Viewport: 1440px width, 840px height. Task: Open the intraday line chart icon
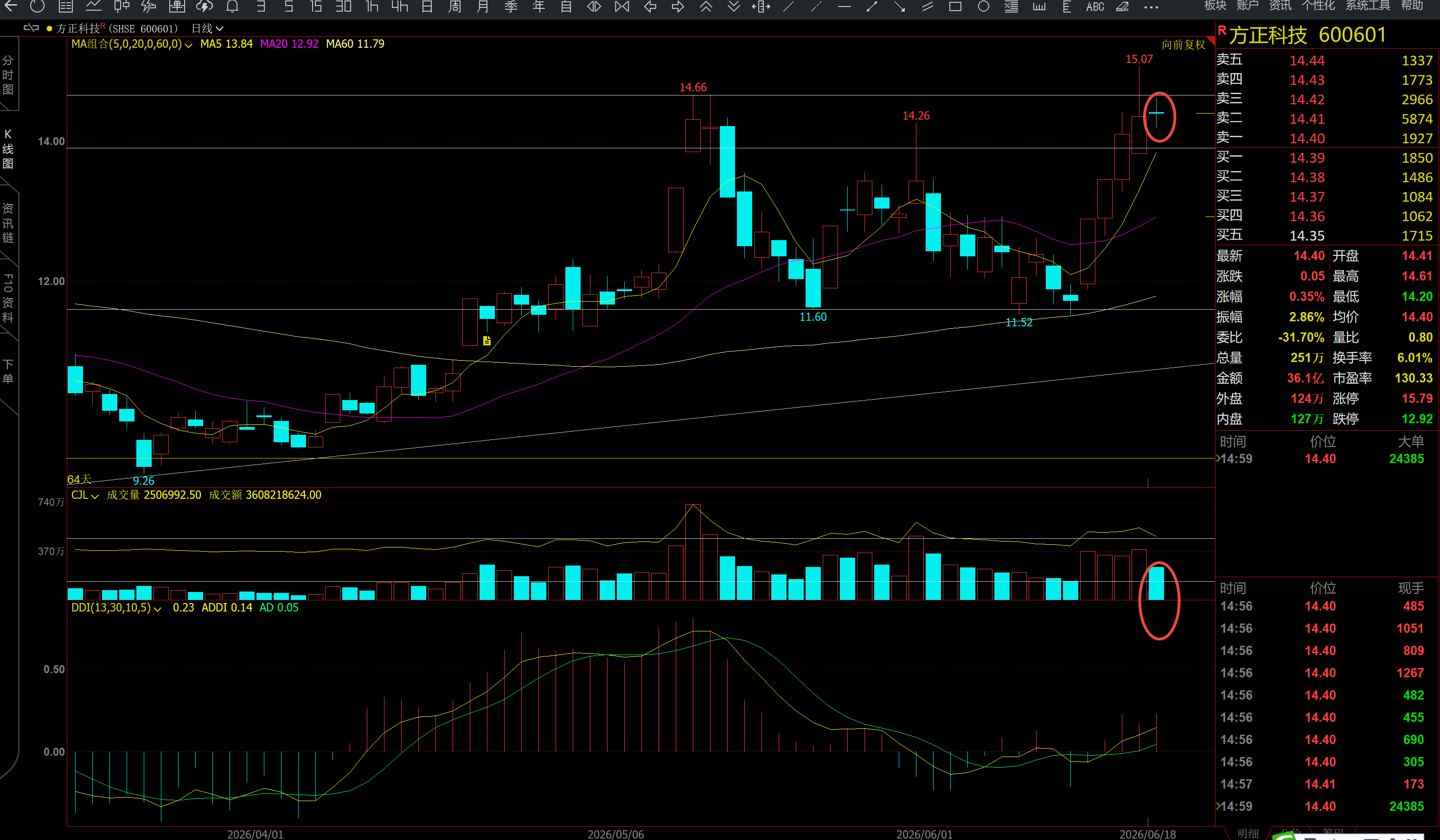[93, 6]
